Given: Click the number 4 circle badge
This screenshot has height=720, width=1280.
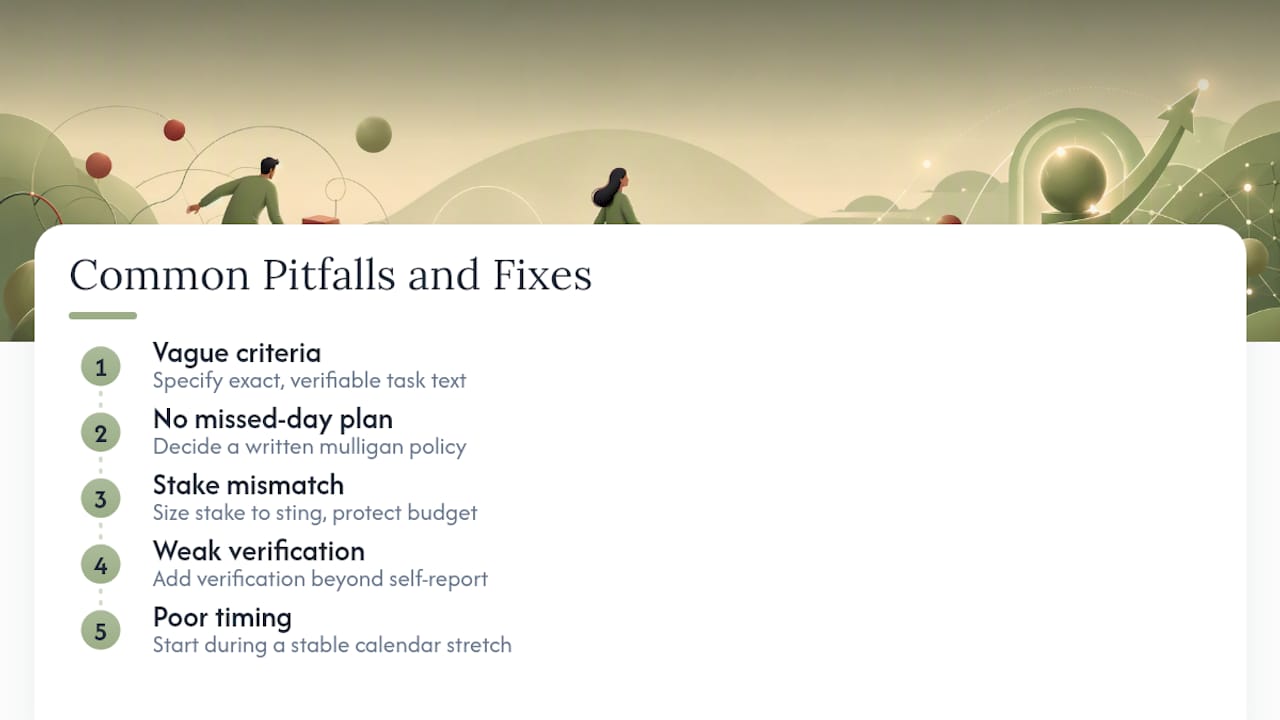Looking at the screenshot, I should point(100,565).
